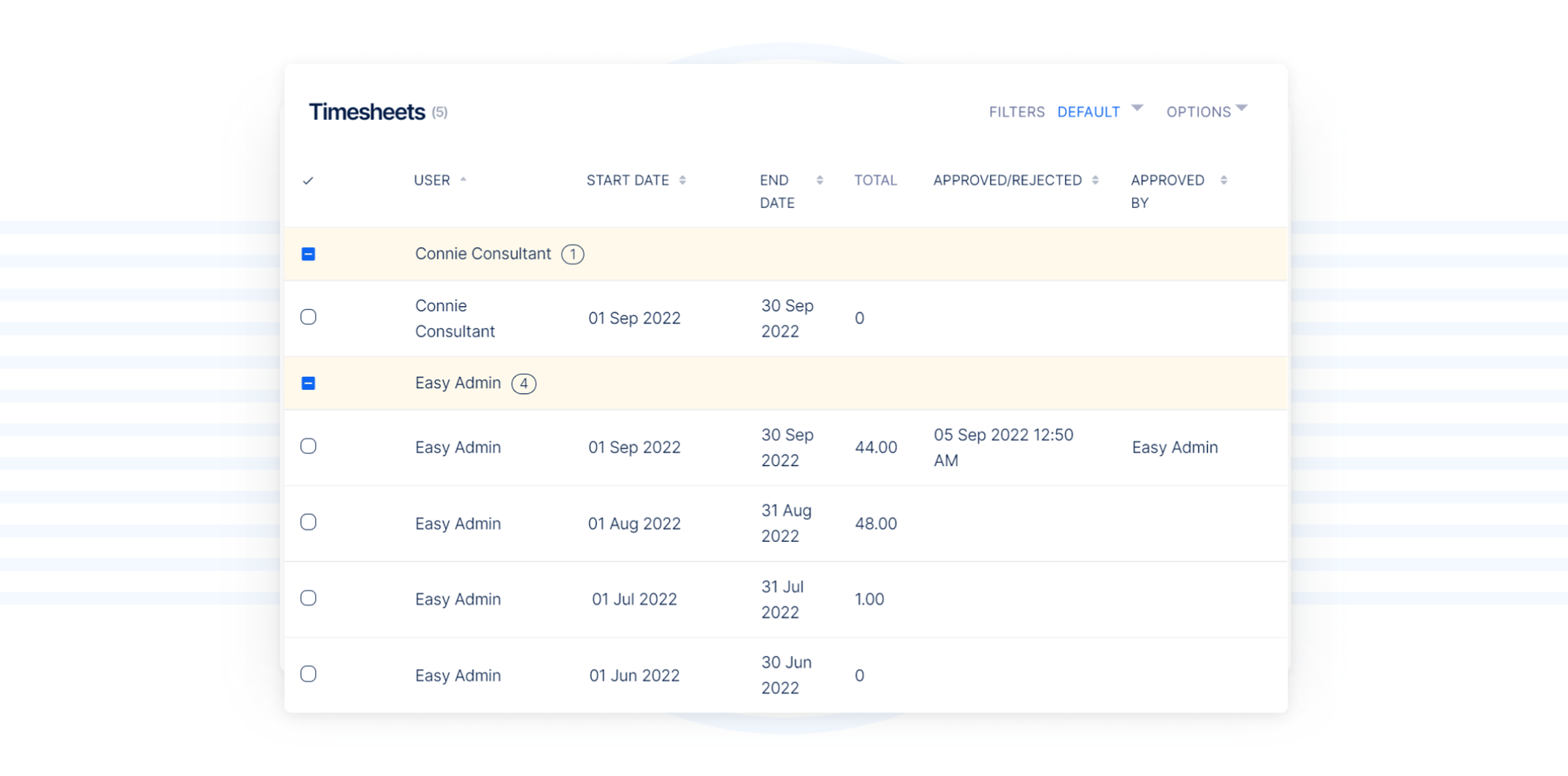Screen dimensions: 1568x776
Task: Tick the Easy Admin 01 Jun 2022 checkbox
Action: pyautogui.click(x=309, y=674)
